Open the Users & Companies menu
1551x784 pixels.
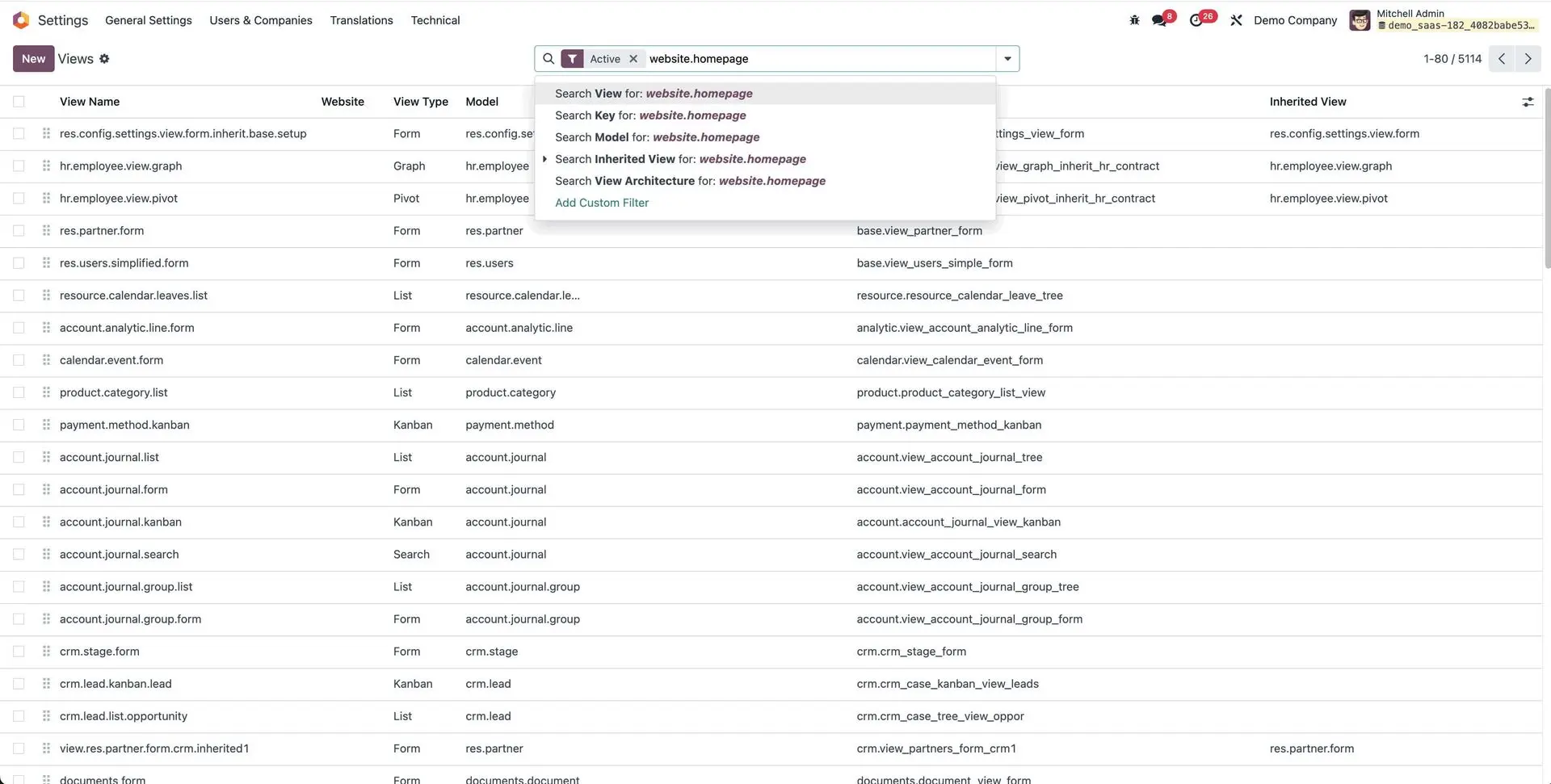point(260,20)
